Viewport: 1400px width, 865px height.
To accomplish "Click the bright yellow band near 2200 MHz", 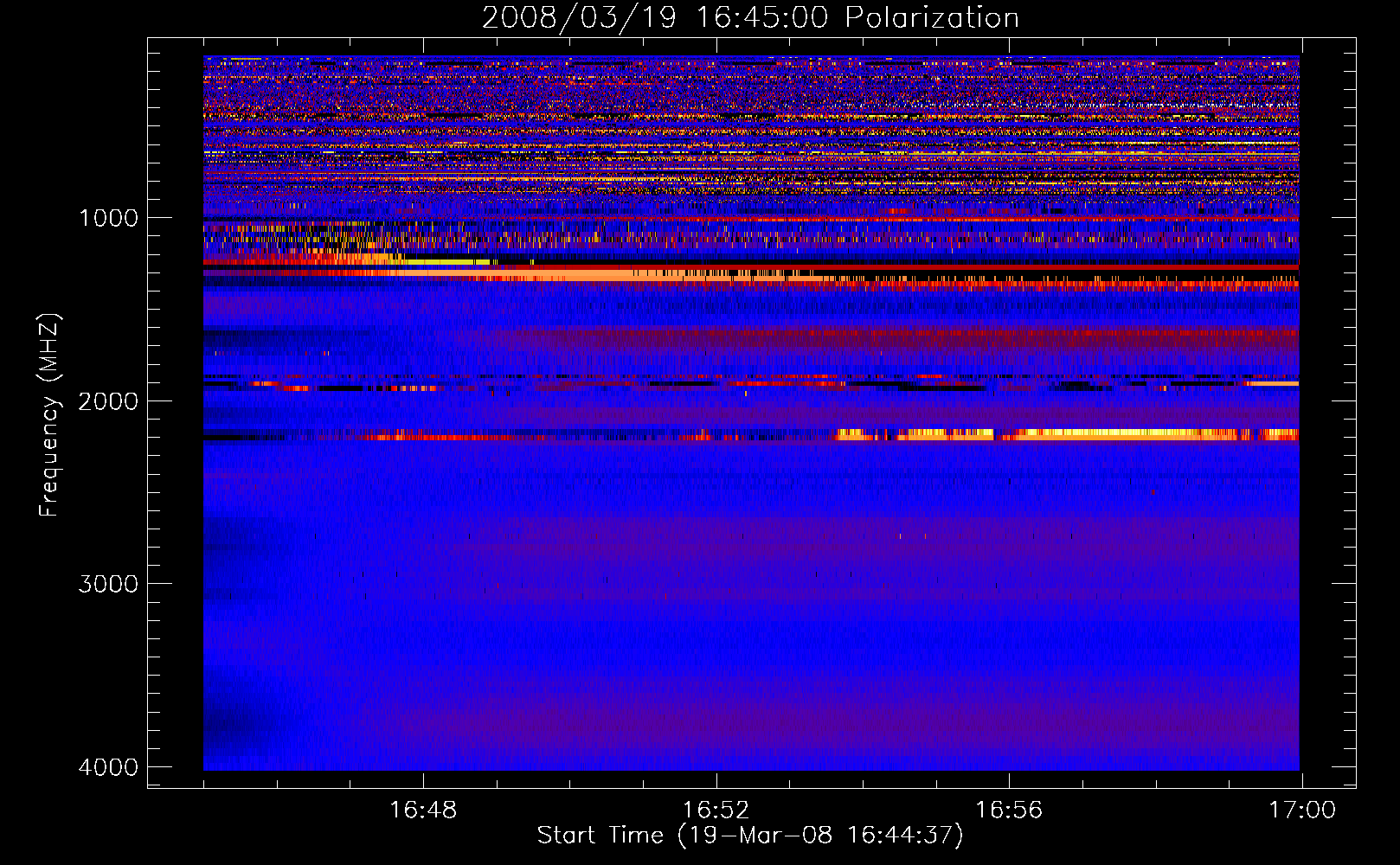I will [1067, 434].
